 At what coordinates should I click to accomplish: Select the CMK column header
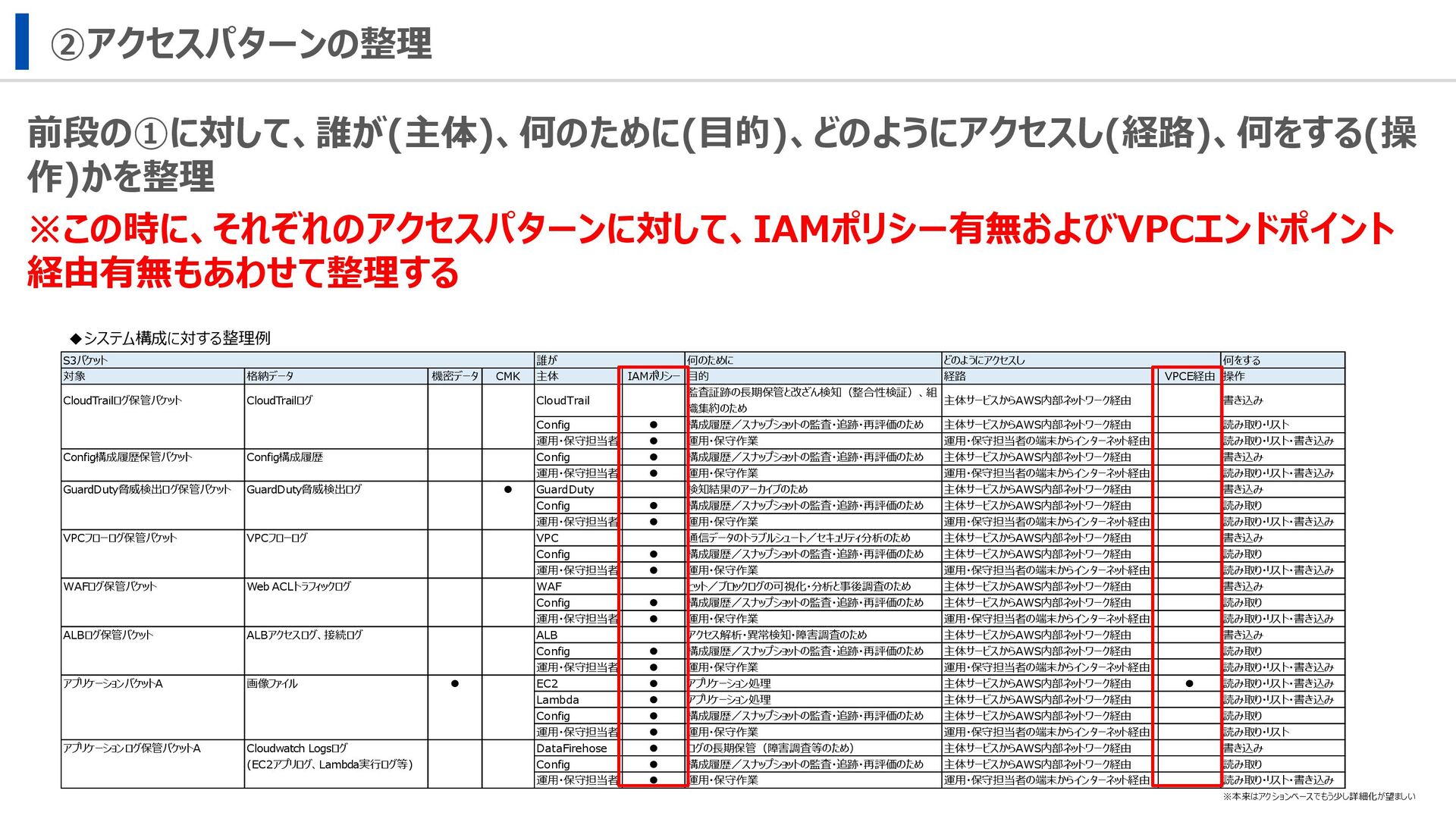pyautogui.click(x=508, y=376)
